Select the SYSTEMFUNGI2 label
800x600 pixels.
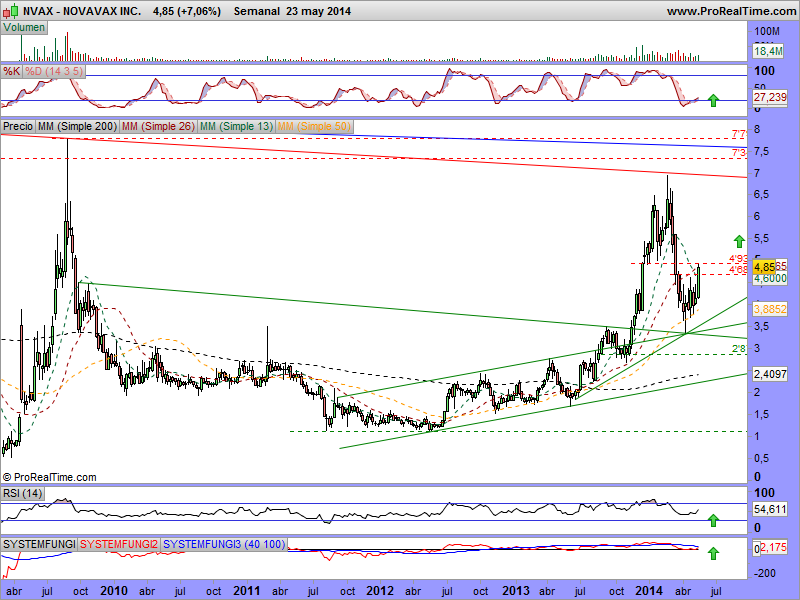(x=119, y=544)
